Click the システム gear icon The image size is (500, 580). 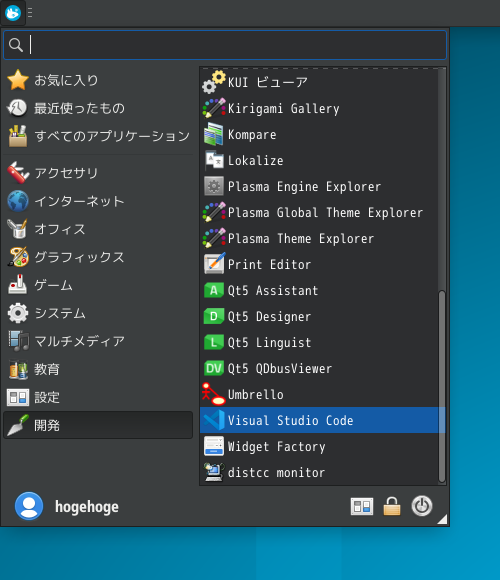(x=18, y=313)
